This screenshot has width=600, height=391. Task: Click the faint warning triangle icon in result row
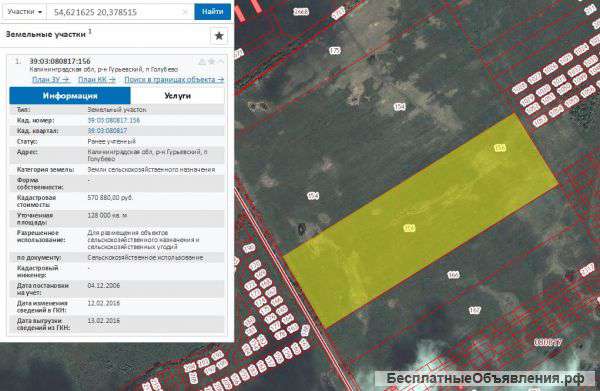(202, 62)
